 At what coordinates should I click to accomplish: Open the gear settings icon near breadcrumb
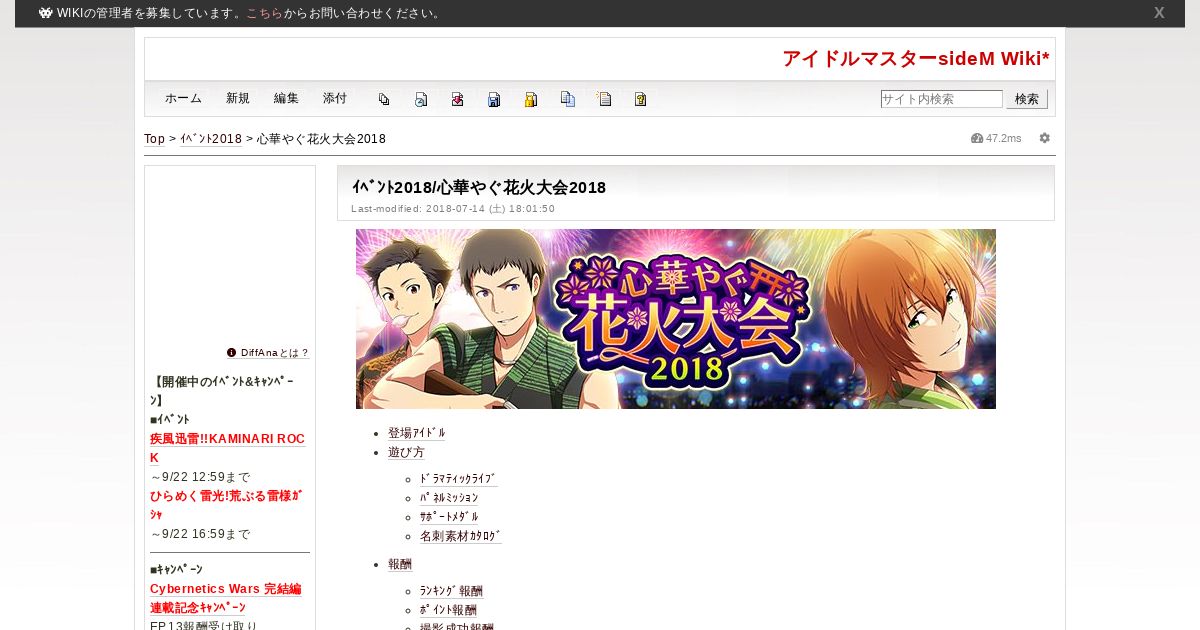[1045, 138]
